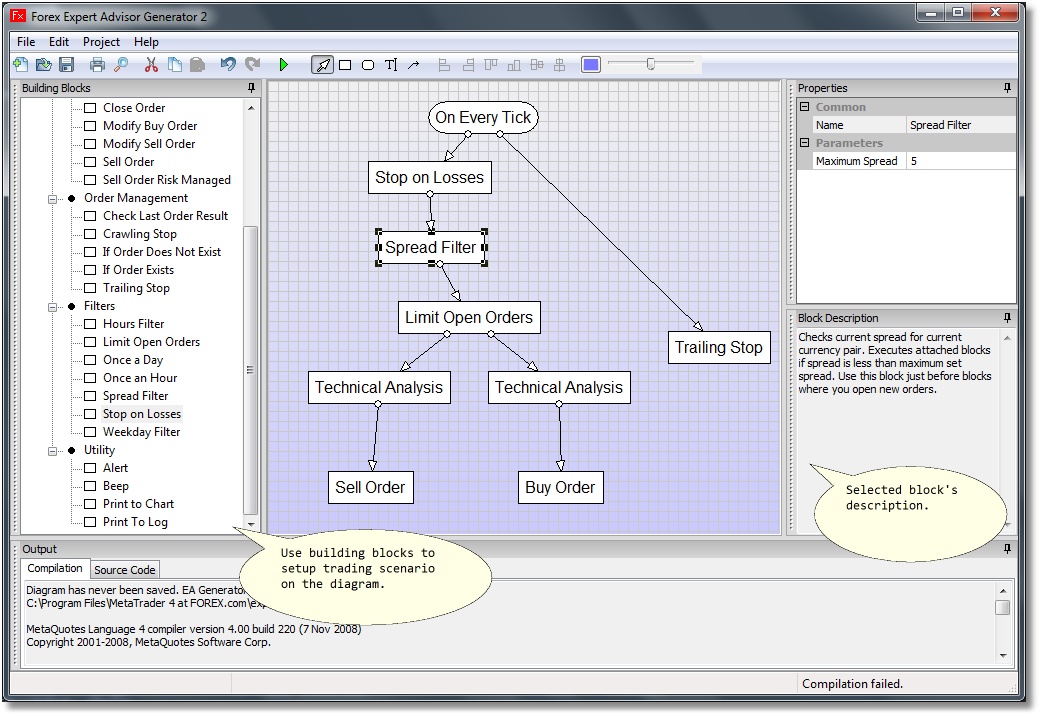Screen dimensions: 1040x716
Task: Select the Alert utility block
Action: point(115,468)
